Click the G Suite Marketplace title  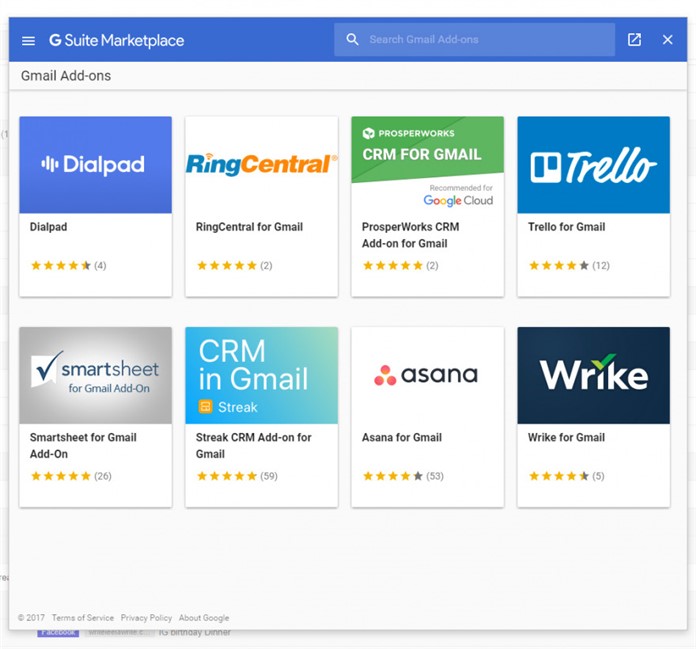(x=117, y=41)
